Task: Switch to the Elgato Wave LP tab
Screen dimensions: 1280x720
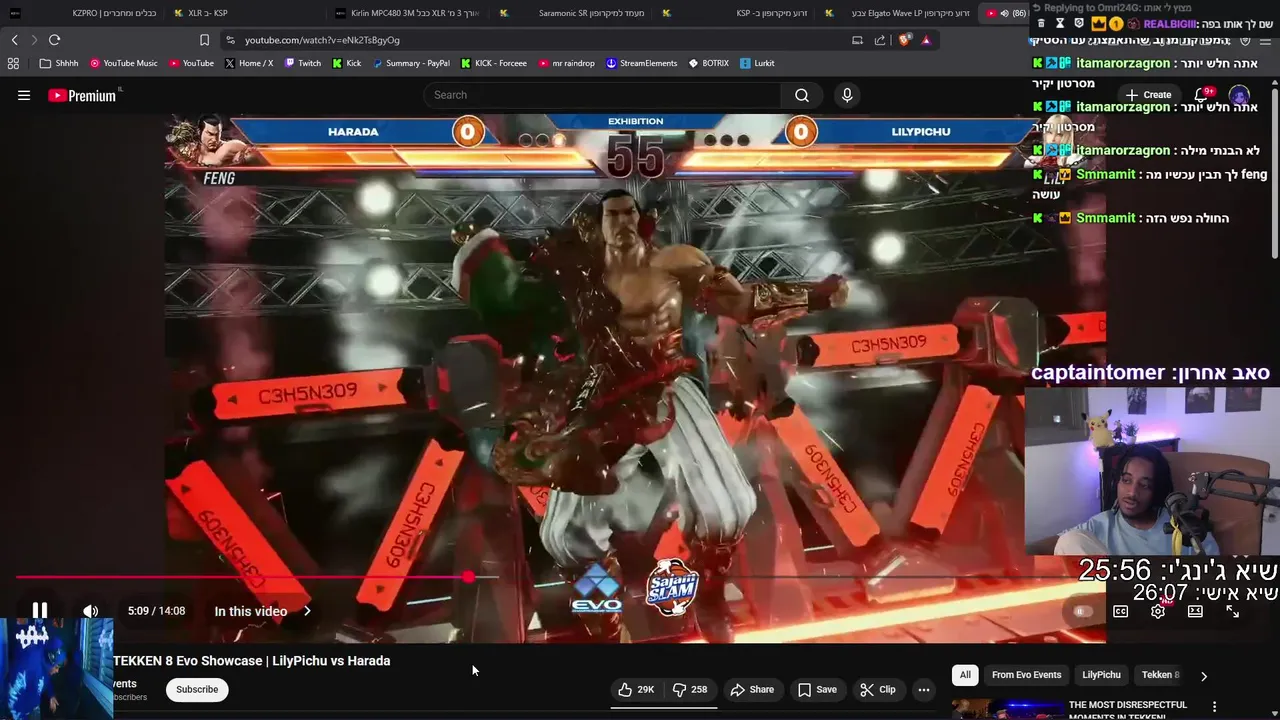Action: [900, 13]
